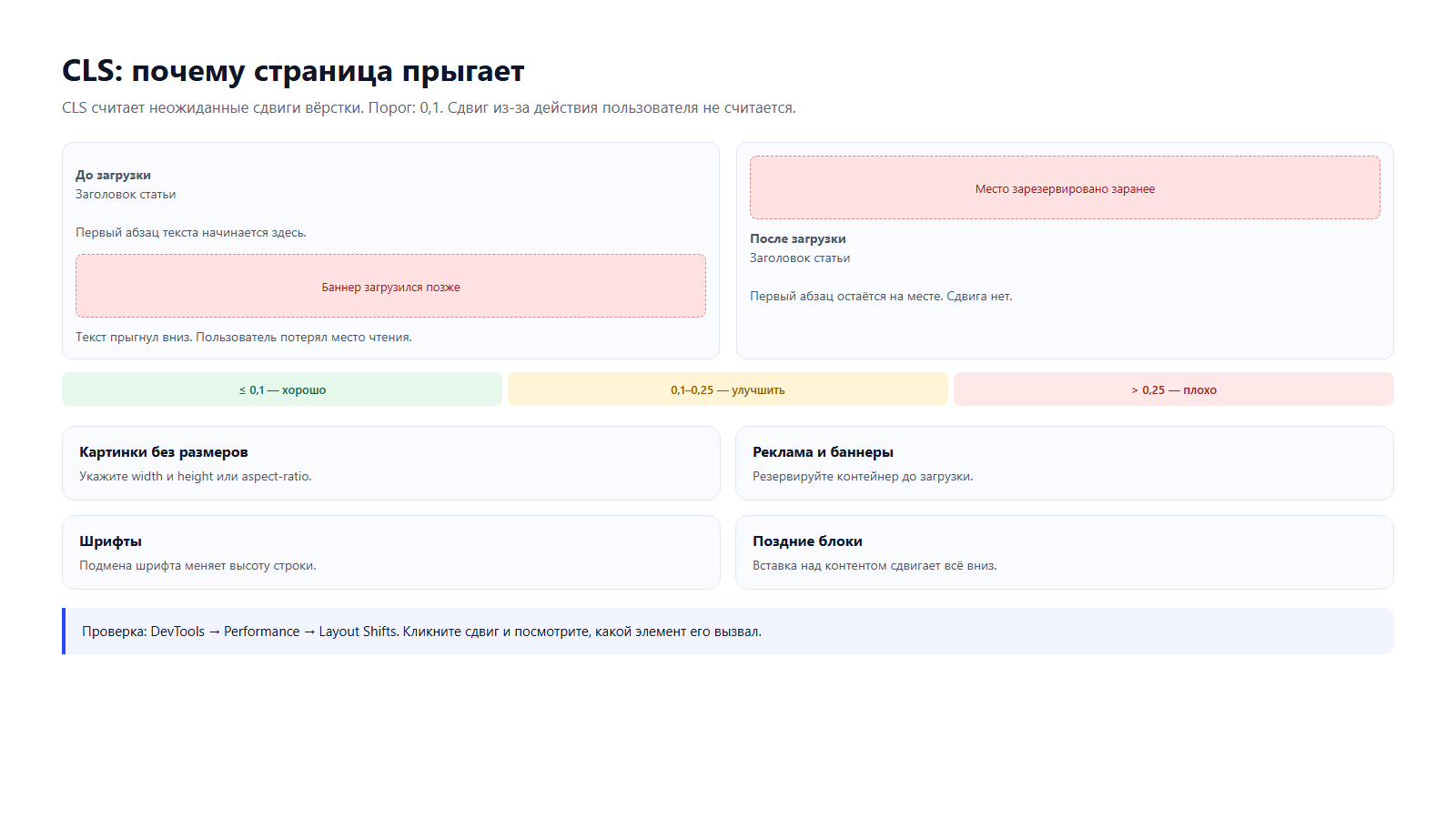1456x819 pixels.
Task: Click the 'После загрузки' label
Action: click(798, 238)
